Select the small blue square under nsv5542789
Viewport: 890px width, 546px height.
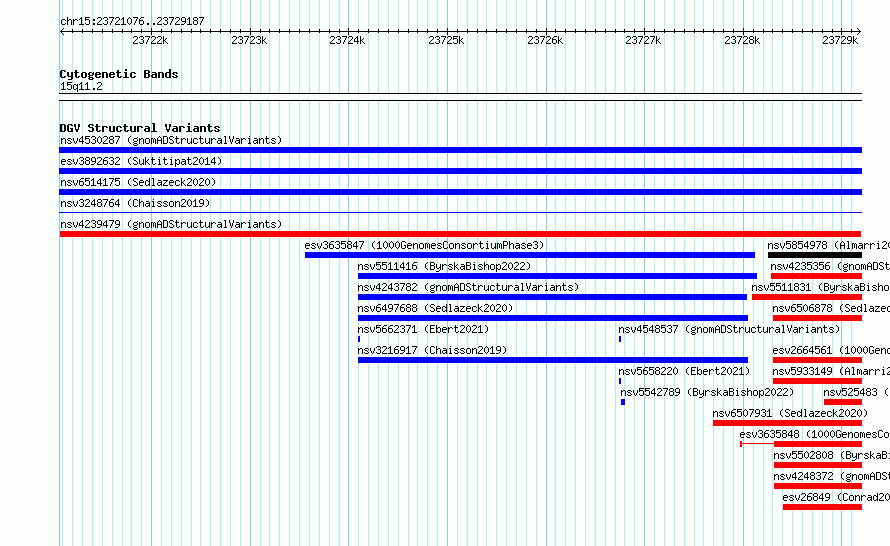tap(623, 402)
